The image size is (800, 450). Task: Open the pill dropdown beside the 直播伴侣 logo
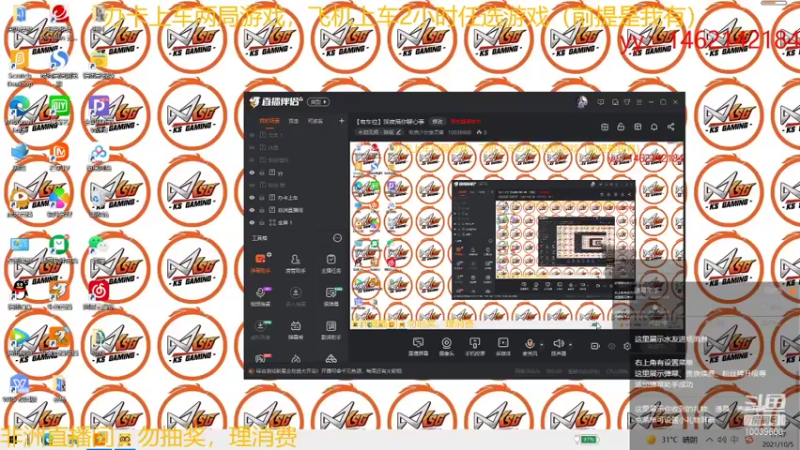click(x=318, y=102)
